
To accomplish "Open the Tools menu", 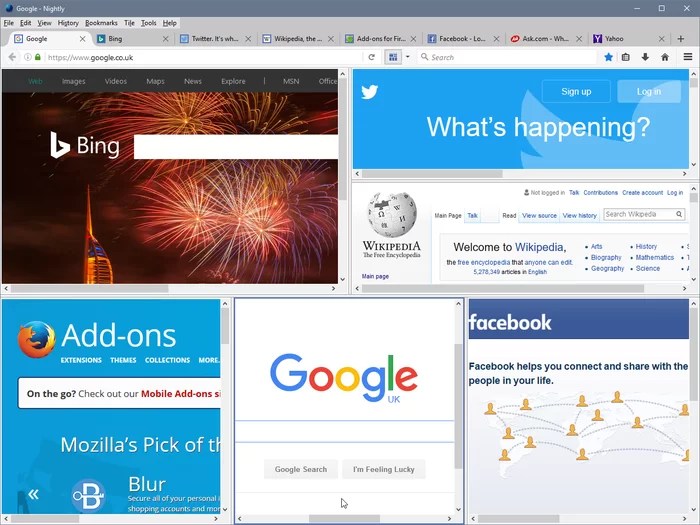I will 149,23.
